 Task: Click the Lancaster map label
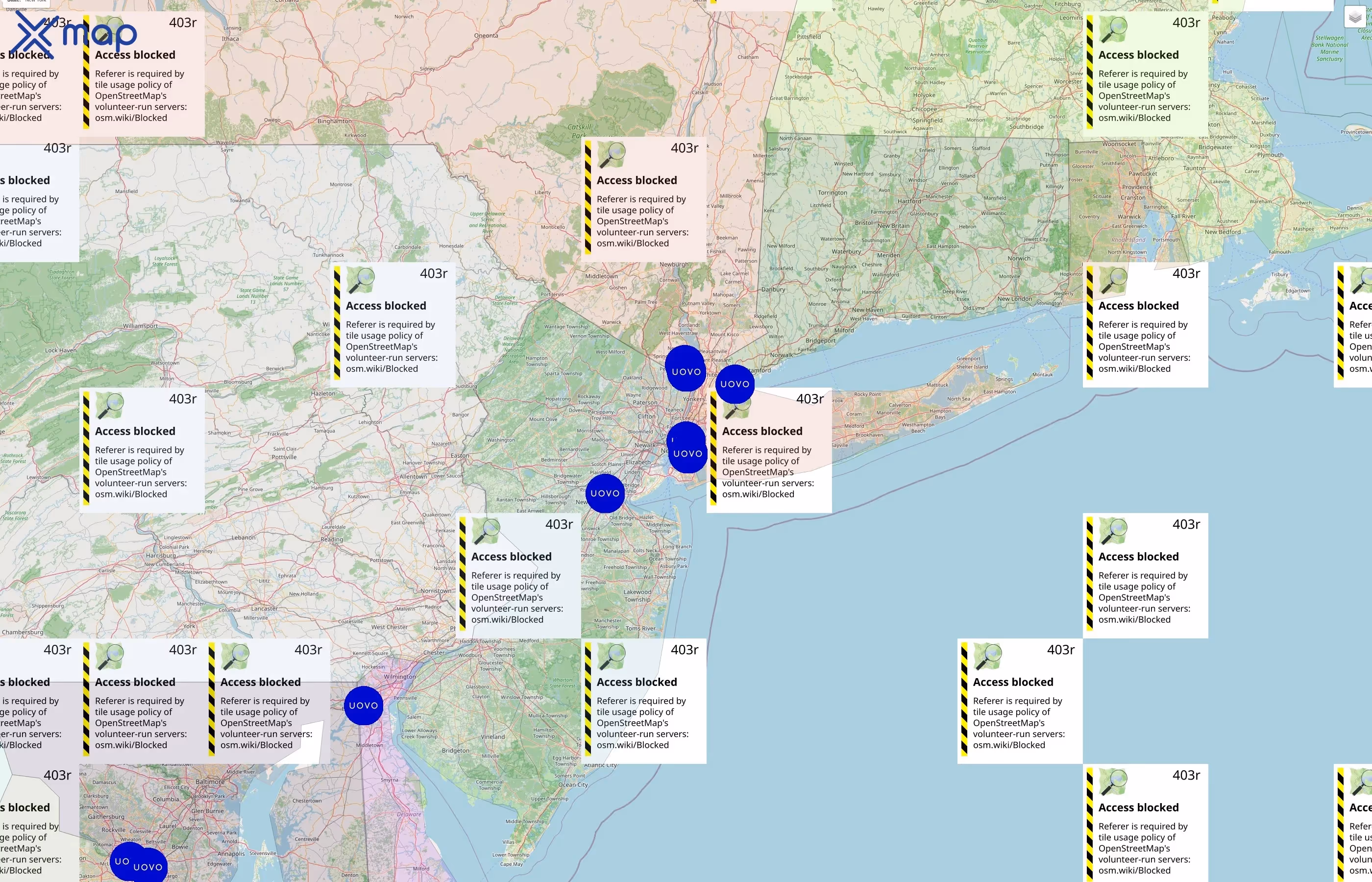(264, 609)
